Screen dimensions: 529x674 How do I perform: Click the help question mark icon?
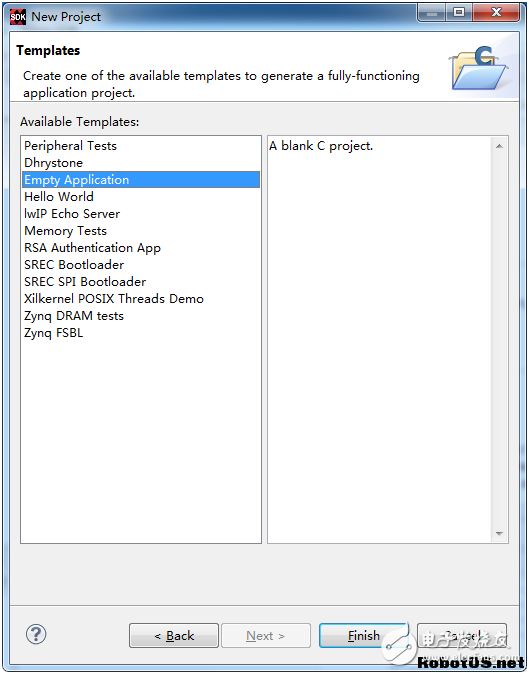click(36, 634)
